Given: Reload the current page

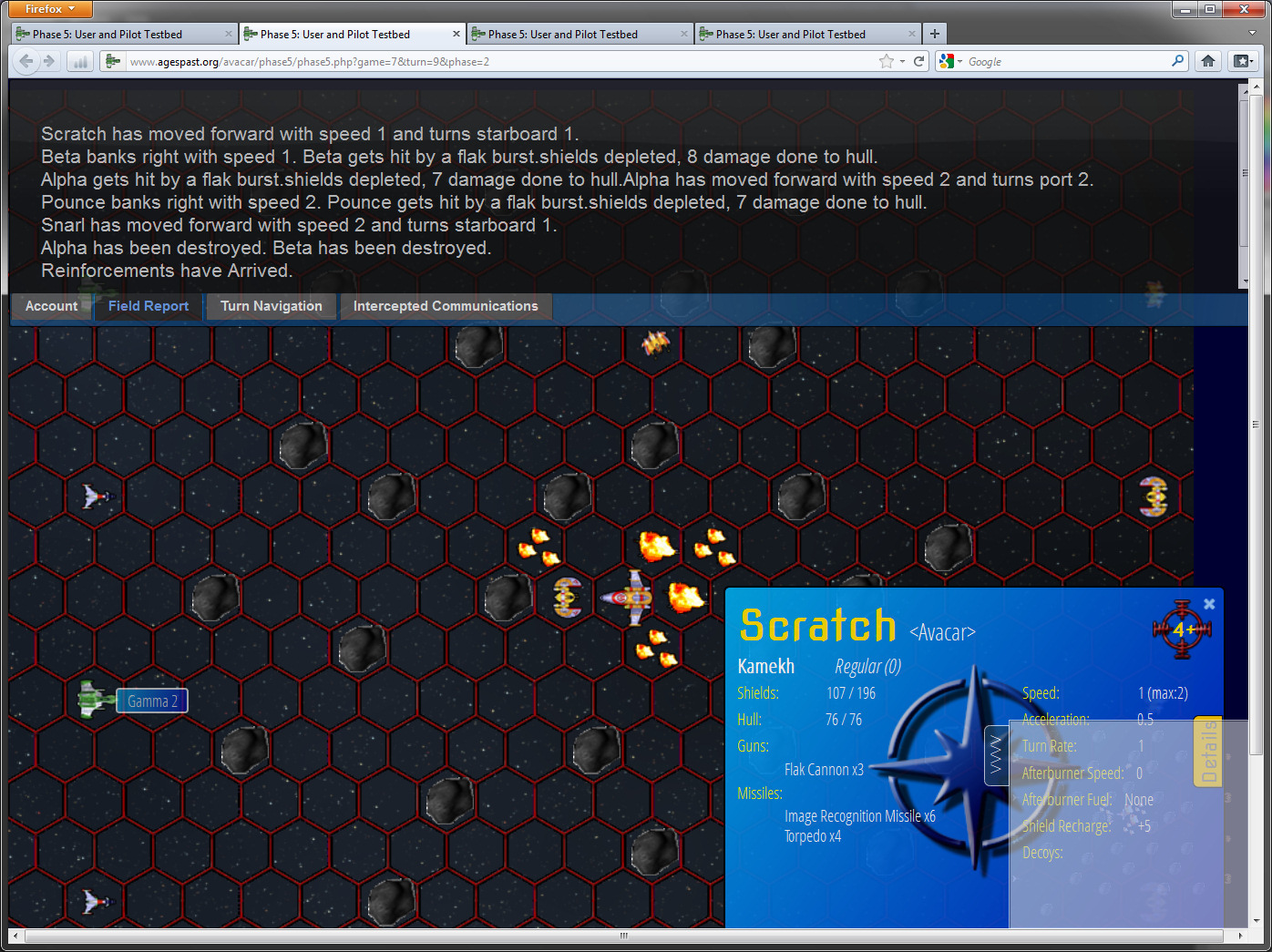Looking at the screenshot, I should 919,61.
